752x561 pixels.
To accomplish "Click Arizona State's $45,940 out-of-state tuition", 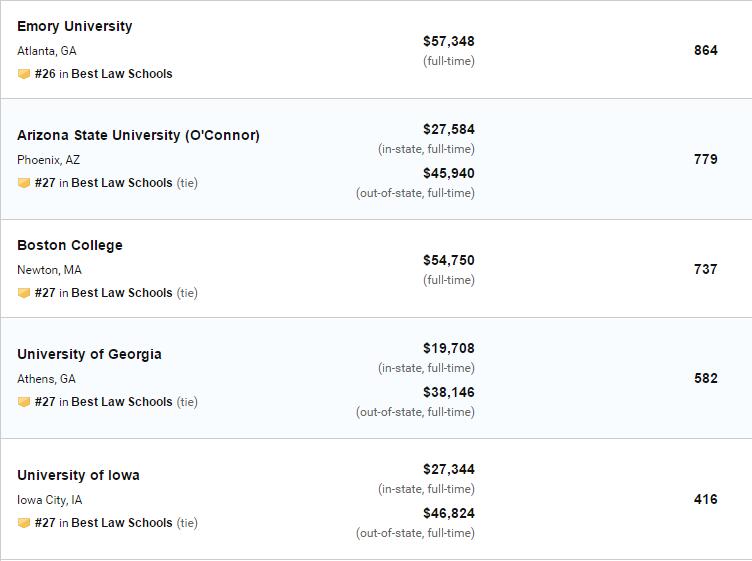I will [449, 173].
